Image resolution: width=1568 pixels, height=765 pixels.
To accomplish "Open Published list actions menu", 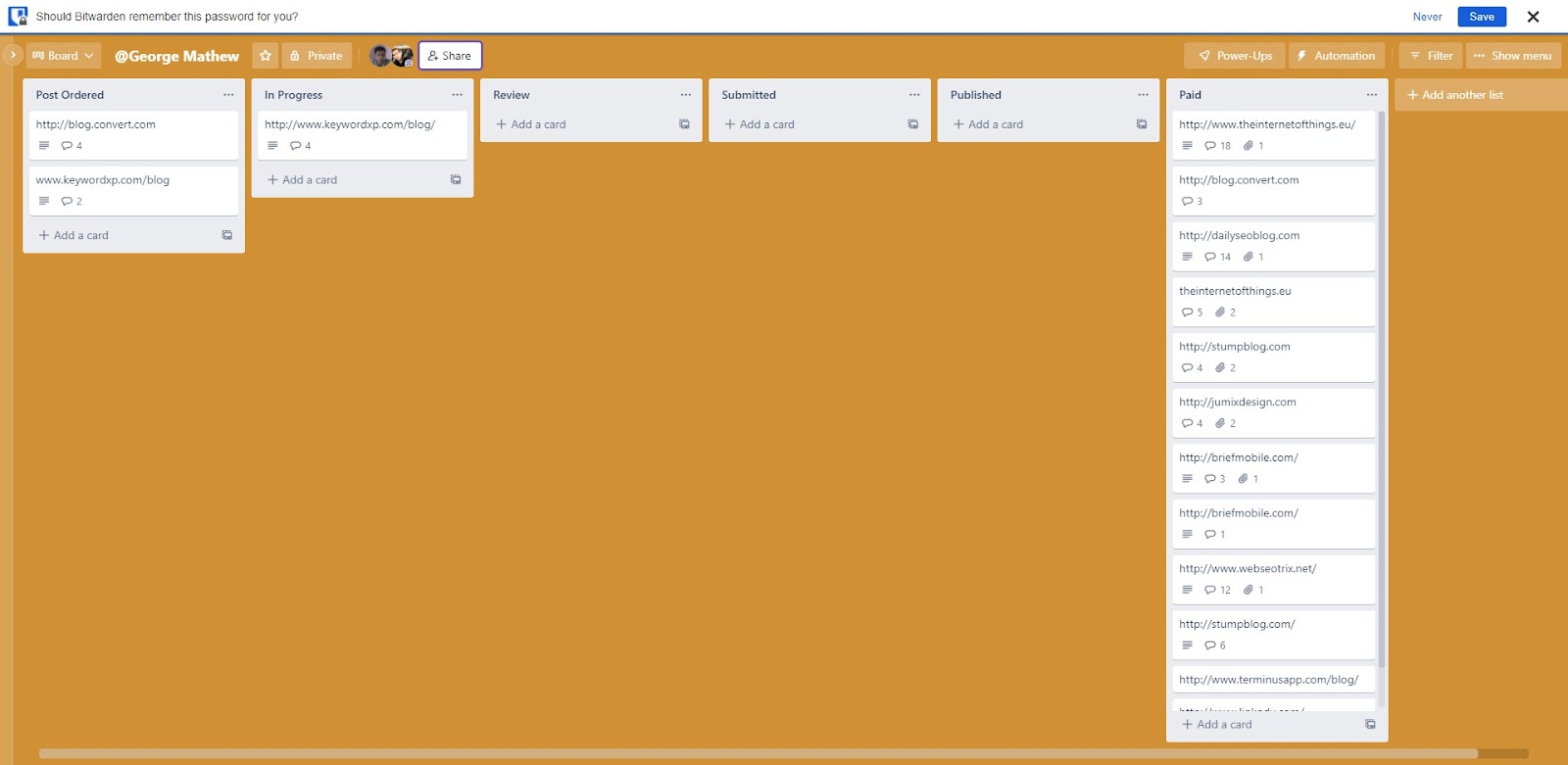I will pos(1143,95).
